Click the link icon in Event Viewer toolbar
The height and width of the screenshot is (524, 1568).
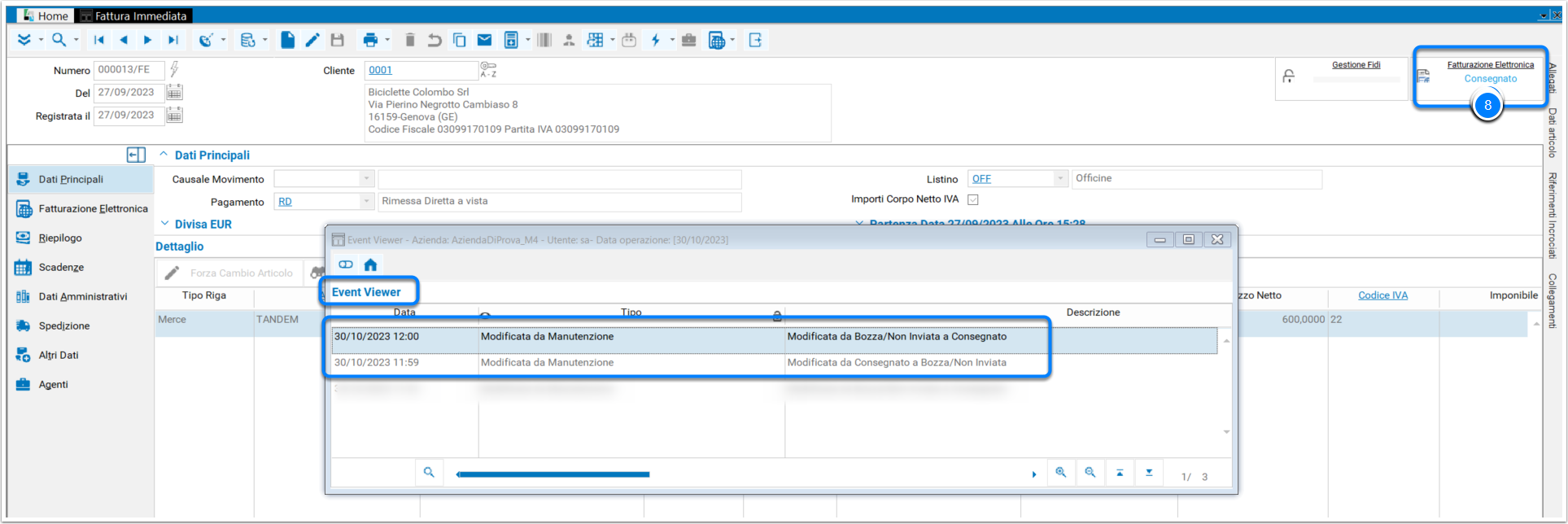point(346,264)
